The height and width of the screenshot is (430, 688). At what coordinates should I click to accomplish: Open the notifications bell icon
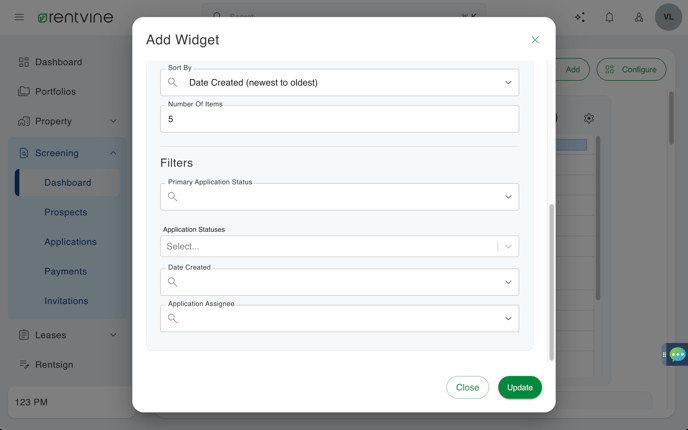(x=609, y=17)
